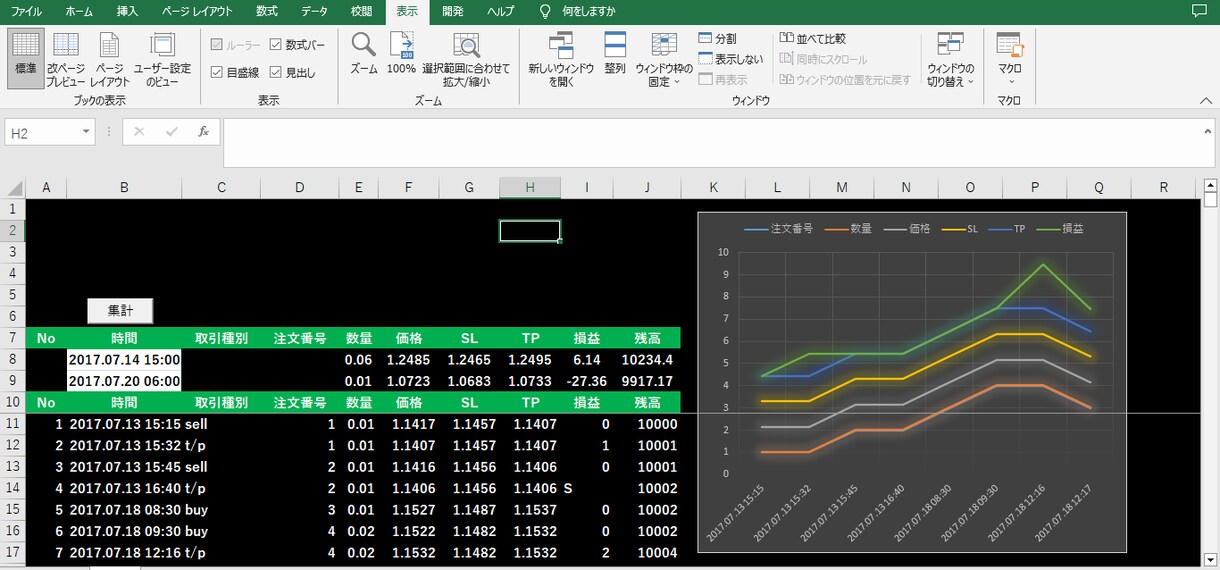Open 新しいウィンドウを開く new window
This screenshot has width=1220, height=570.
561,59
